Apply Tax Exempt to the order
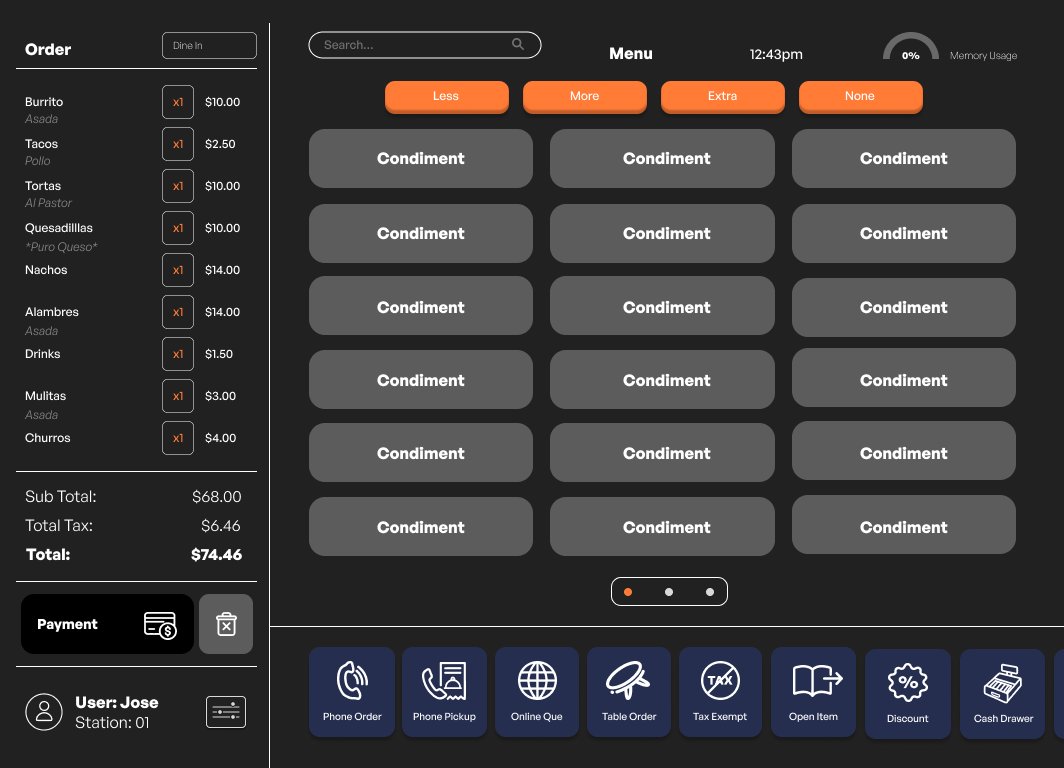 point(721,692)
